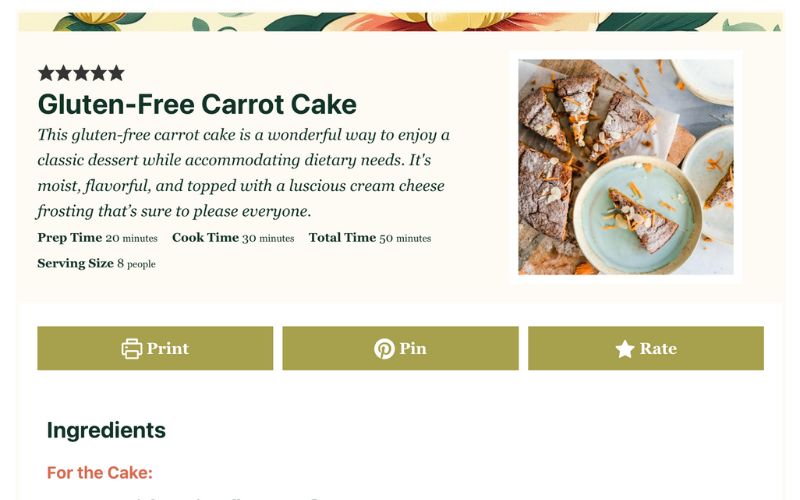Click the fifth star in the rating

pos(116,73)
